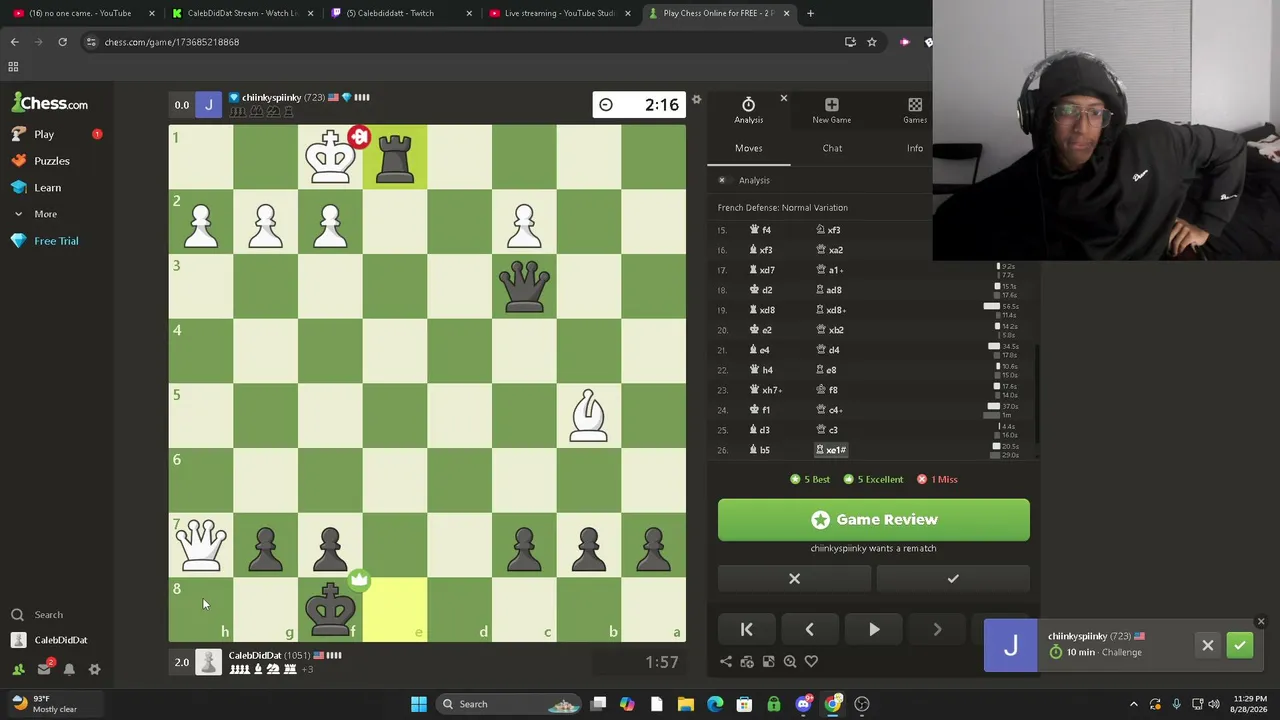Open the Windows Start menu

point(419,704)
